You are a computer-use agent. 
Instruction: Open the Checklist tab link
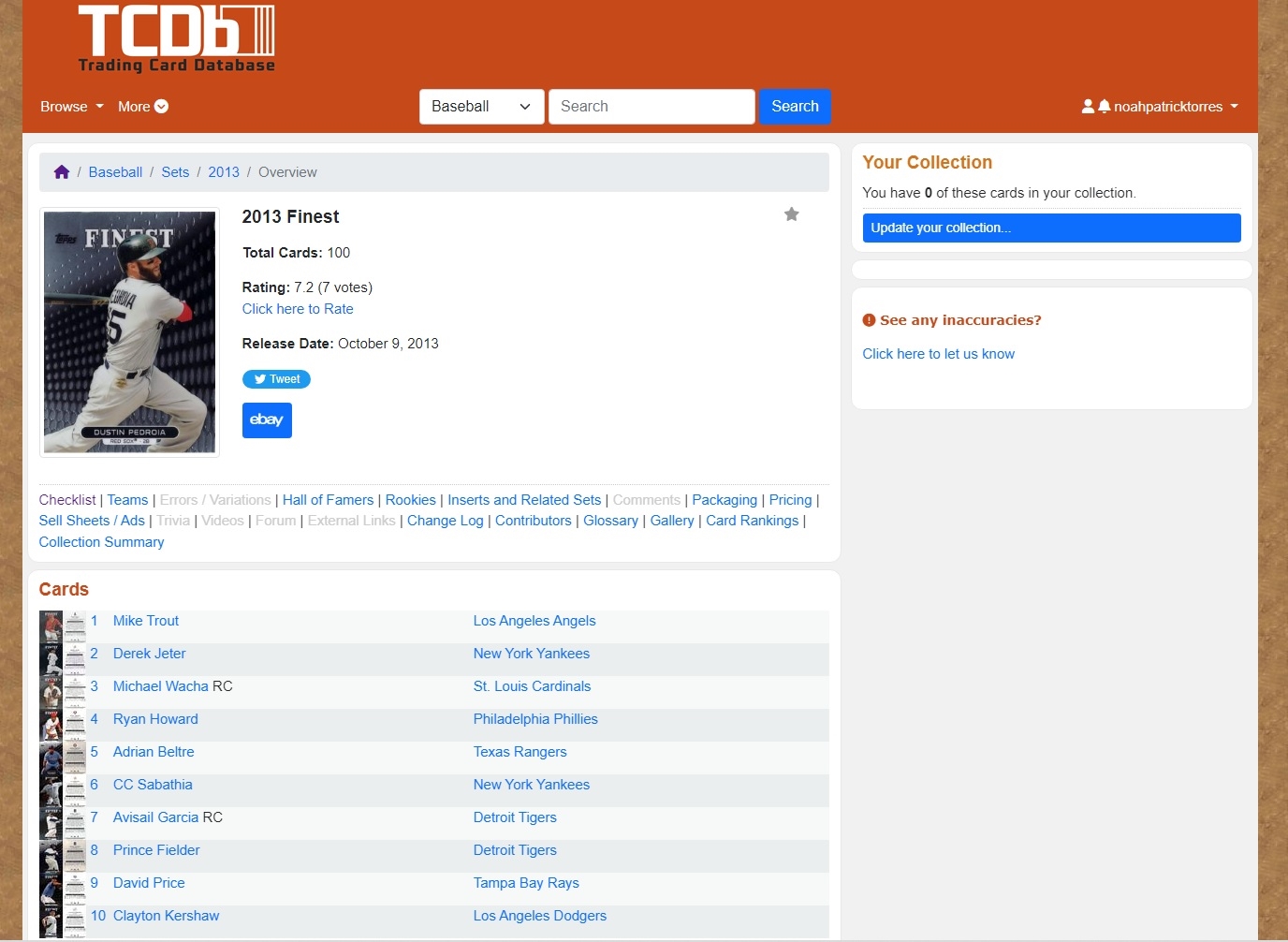[67, 500]
